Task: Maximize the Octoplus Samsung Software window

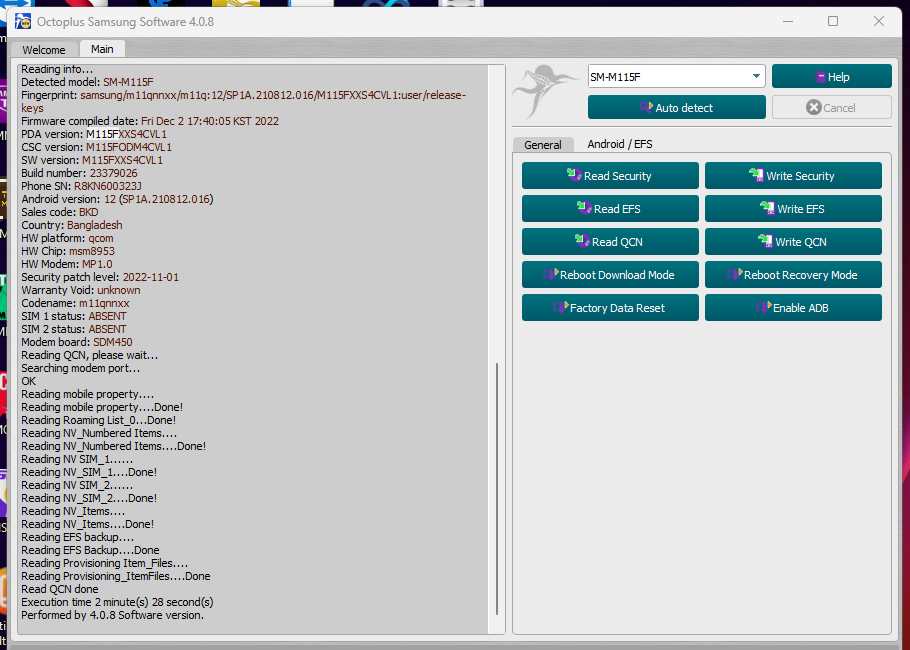Action: [832, 21]
